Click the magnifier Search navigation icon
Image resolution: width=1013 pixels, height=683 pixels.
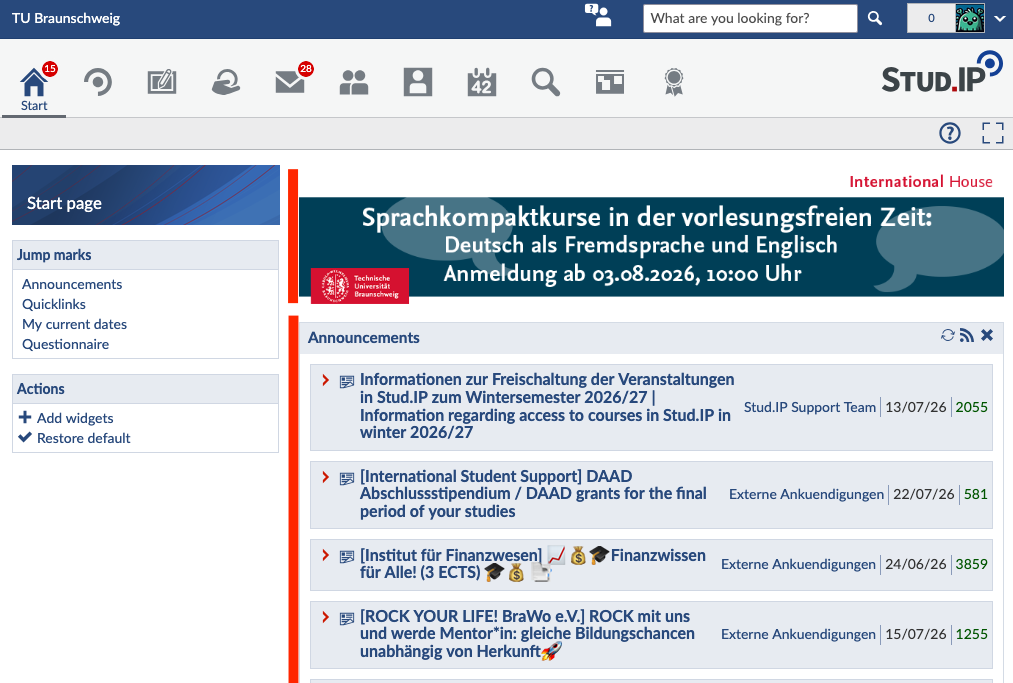click(x=546, y=82)
